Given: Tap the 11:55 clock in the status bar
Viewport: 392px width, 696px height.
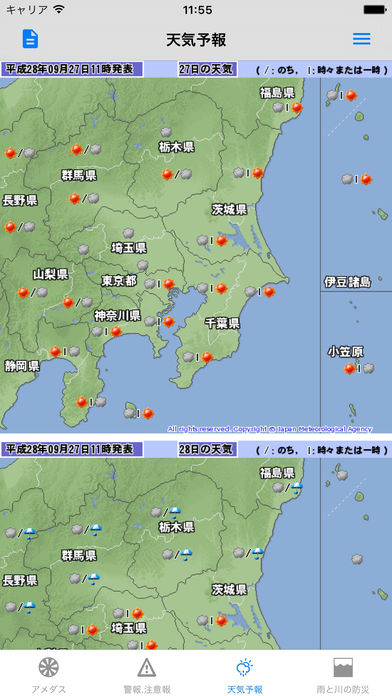Looking at the screenshot, I should click(197, 10).
